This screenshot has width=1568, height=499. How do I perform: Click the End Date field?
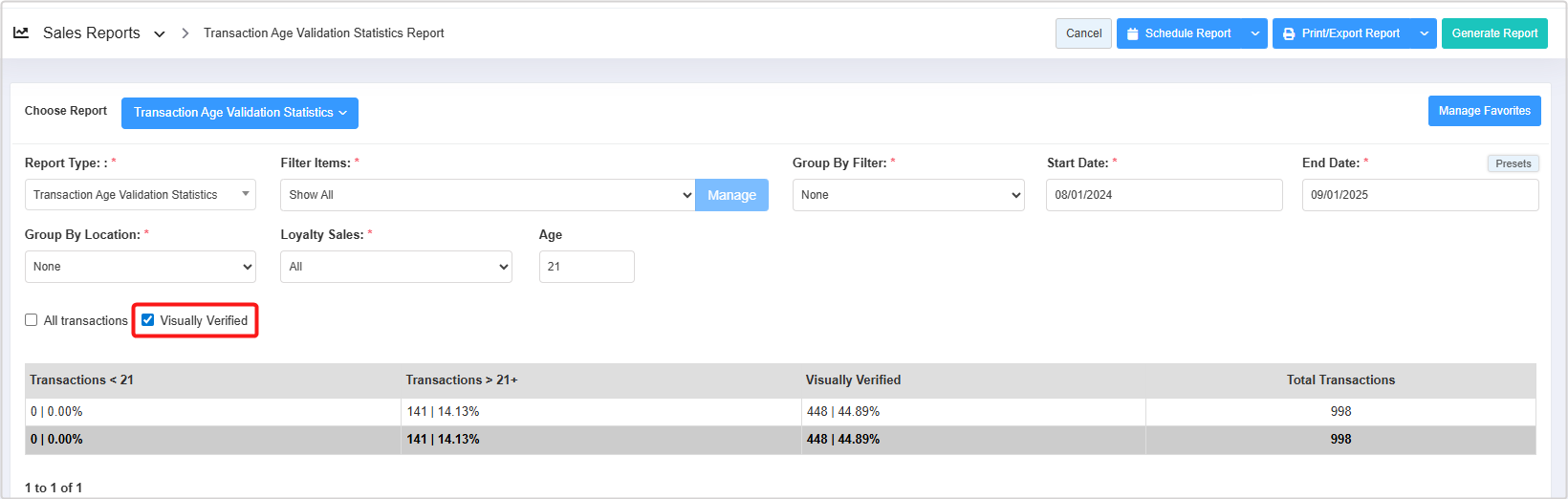click(1420, 195)
